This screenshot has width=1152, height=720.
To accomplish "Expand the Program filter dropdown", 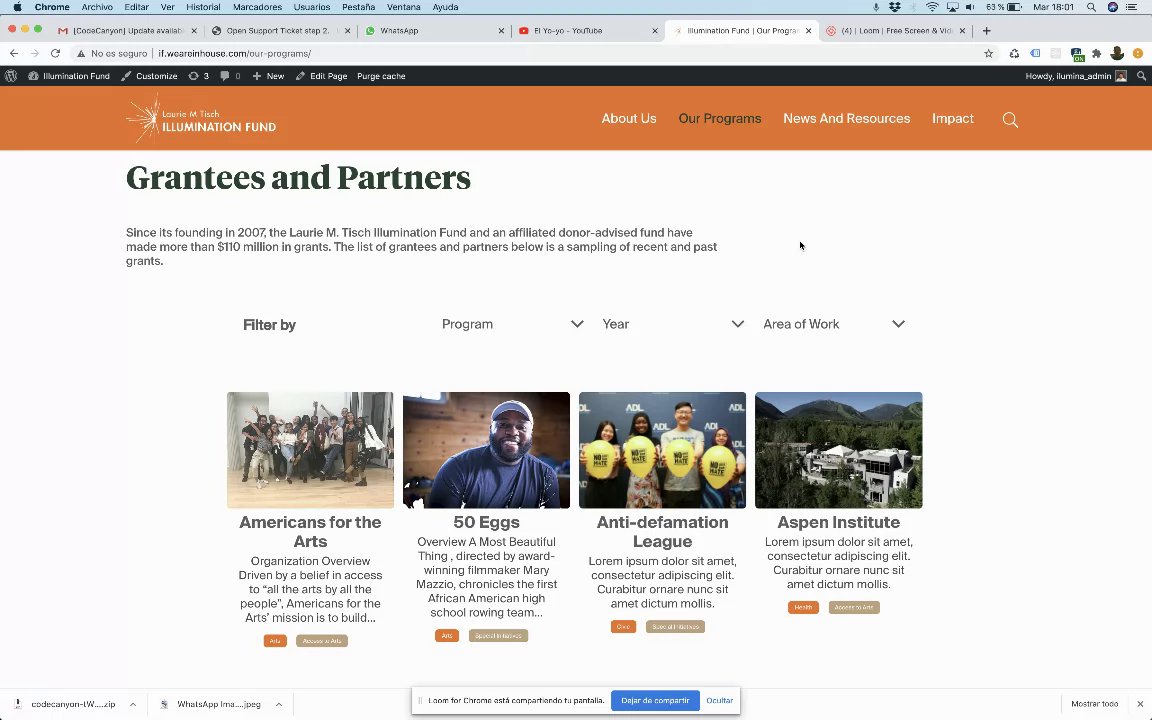I will (512, 324).
